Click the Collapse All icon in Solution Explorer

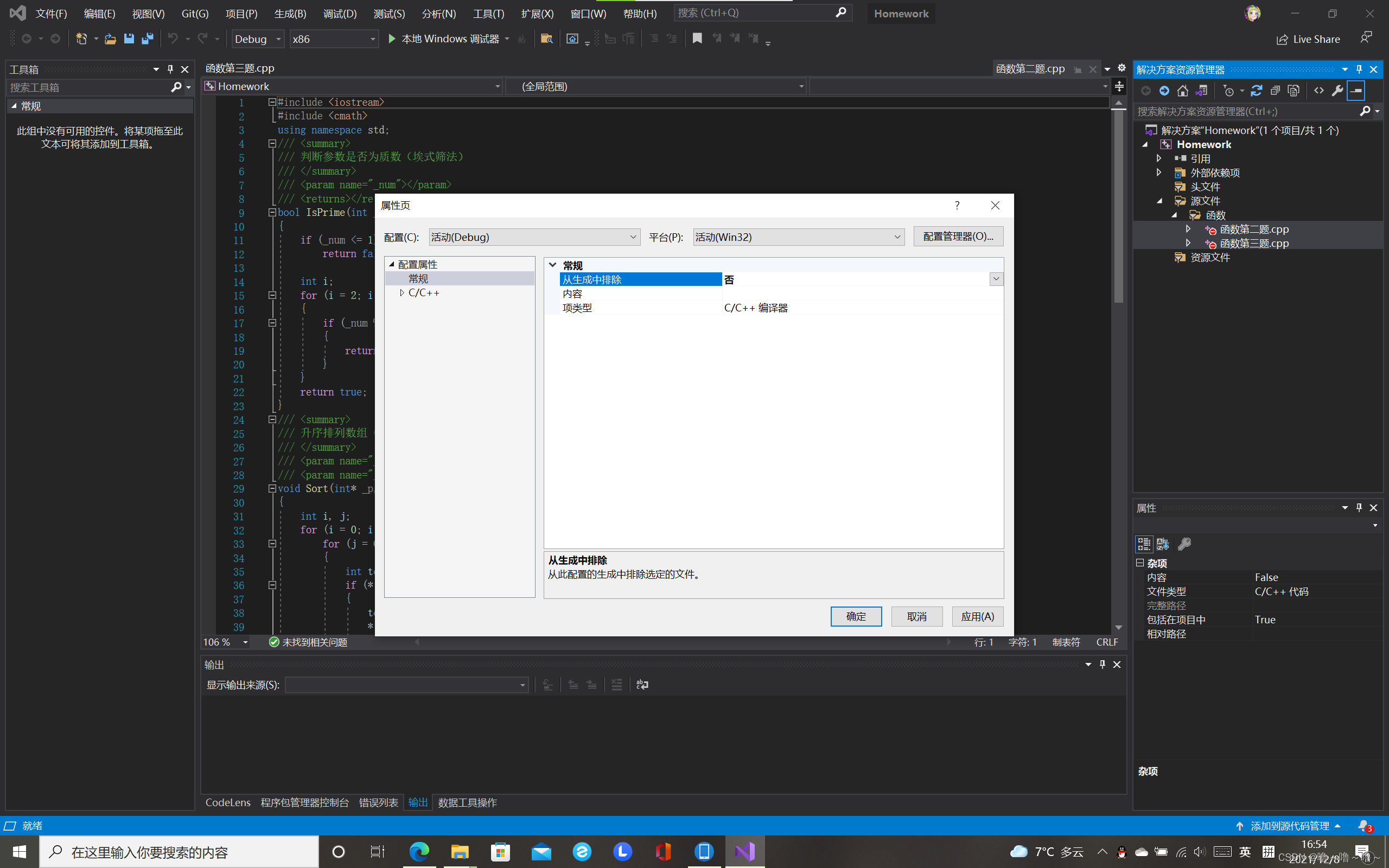[1275, 91]
